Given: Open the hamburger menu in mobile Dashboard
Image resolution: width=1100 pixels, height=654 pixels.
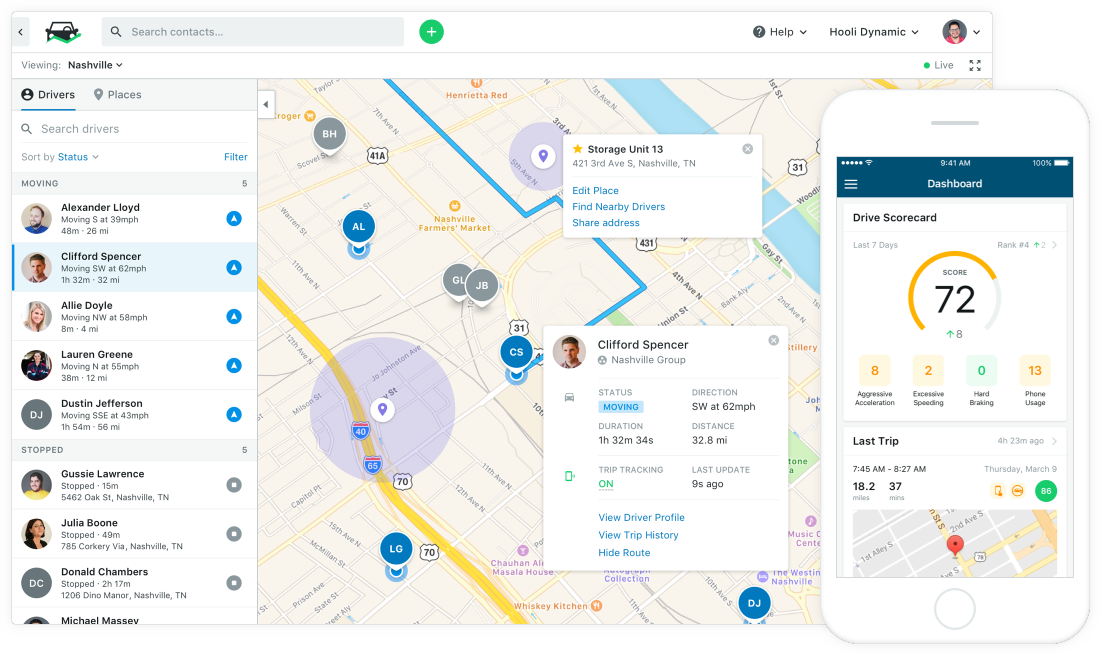Looking at the screenshot, I should 851,184.
